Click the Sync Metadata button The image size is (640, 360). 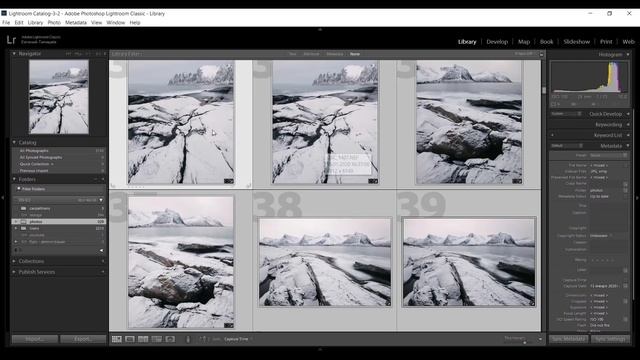[x=569, y=339]
